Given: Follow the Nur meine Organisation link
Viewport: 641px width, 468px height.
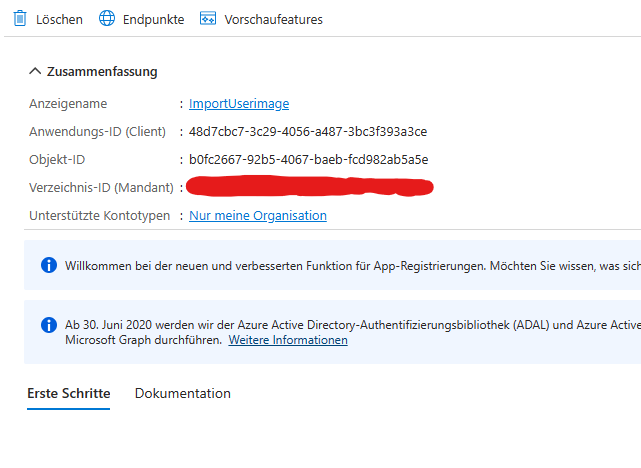Looking at the screenshot, I should pos(258,216).
